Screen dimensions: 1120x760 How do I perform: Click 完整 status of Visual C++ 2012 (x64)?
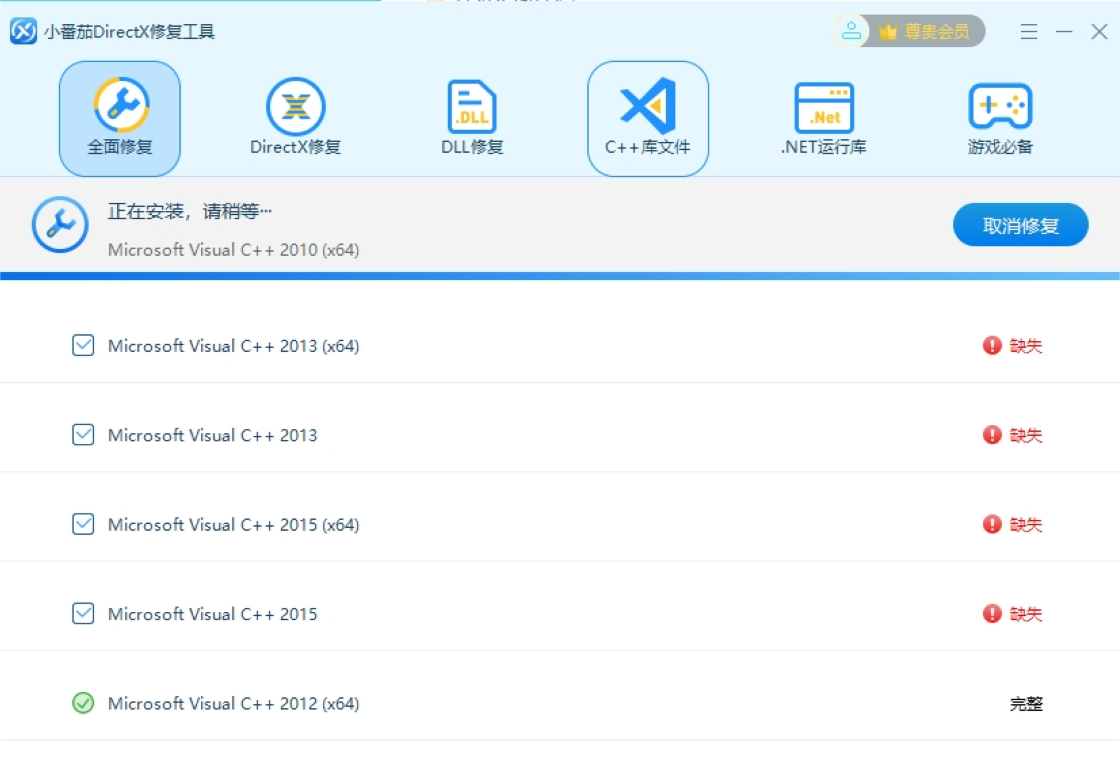pos(1026,704)
